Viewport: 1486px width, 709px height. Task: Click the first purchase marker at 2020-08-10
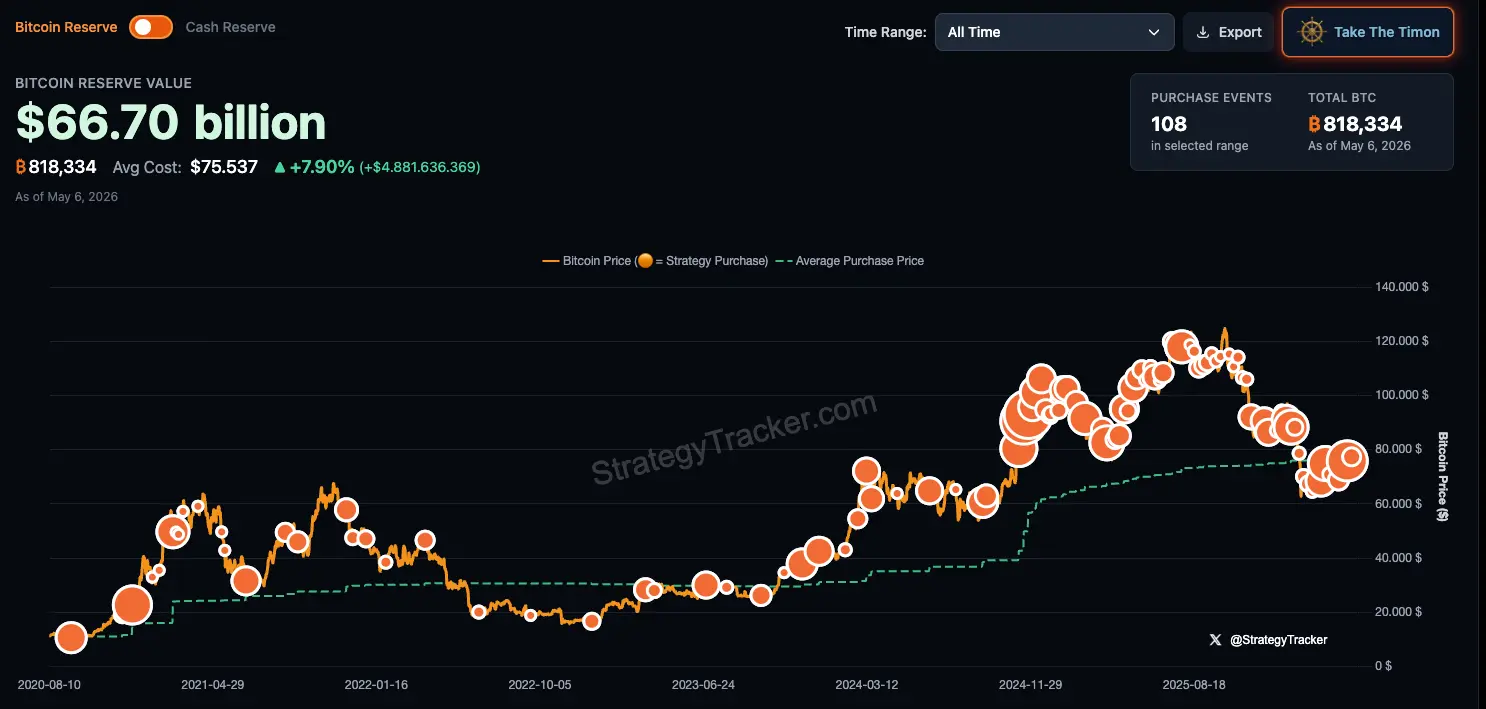(70, 637)
